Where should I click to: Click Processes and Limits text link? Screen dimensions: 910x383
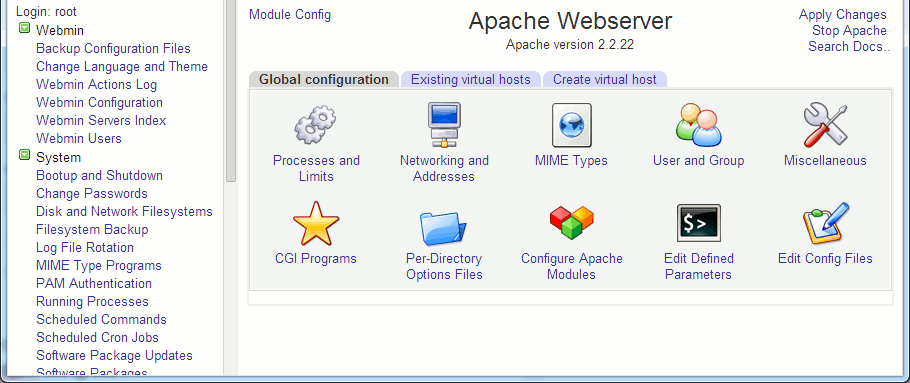pos(316,168)
